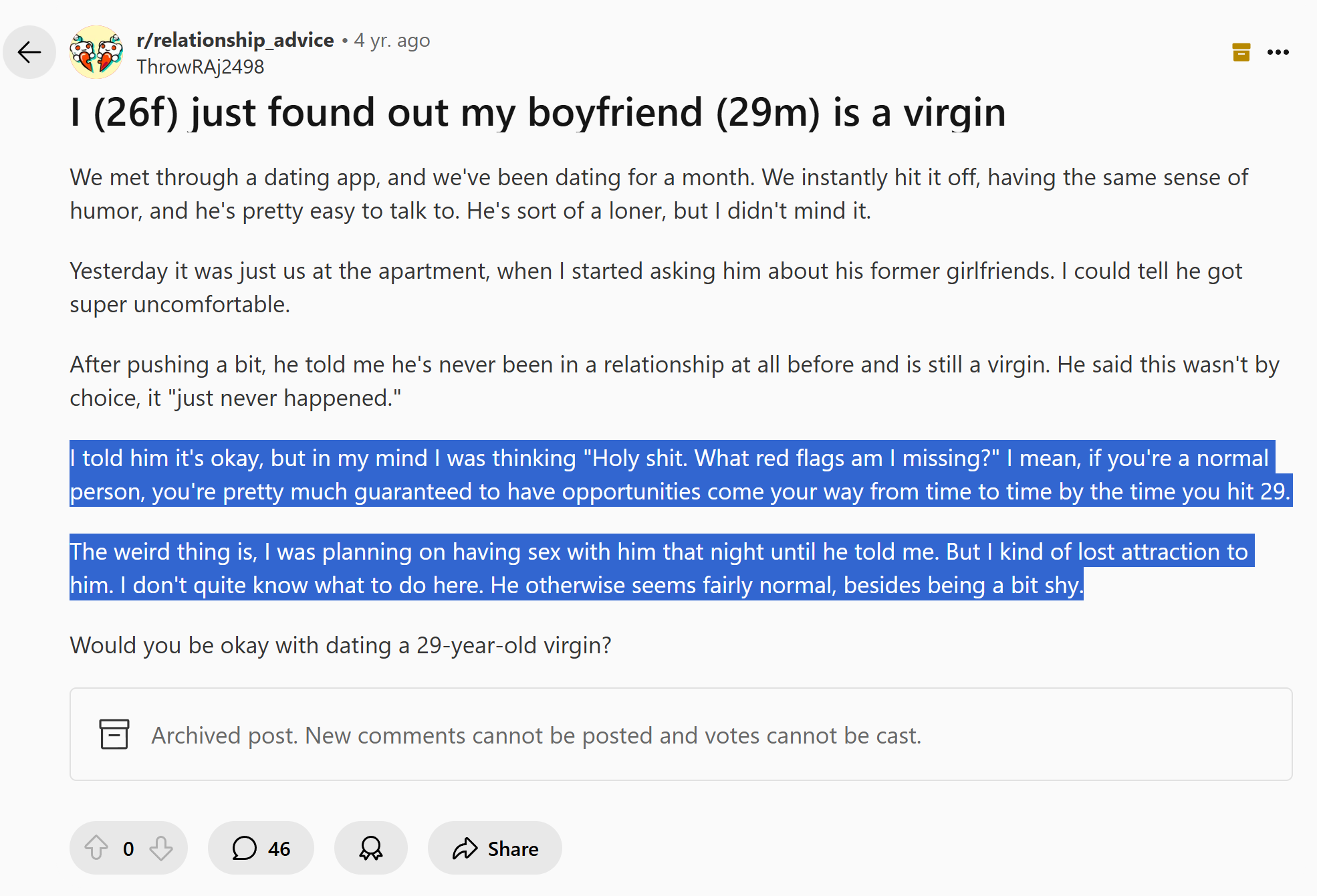Click the post title heading

537,112
